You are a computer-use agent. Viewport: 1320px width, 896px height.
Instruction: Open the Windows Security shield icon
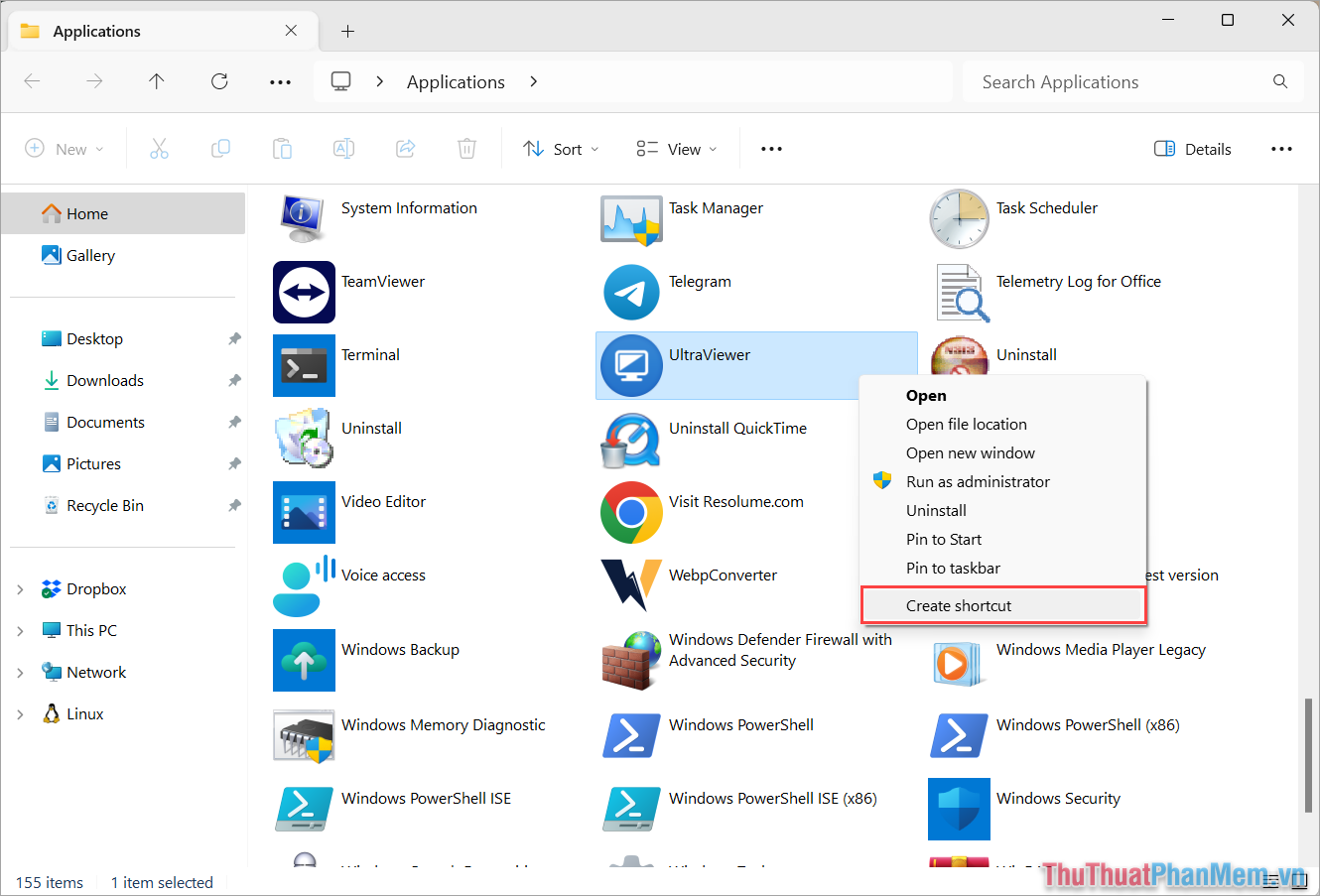point(959,809)
